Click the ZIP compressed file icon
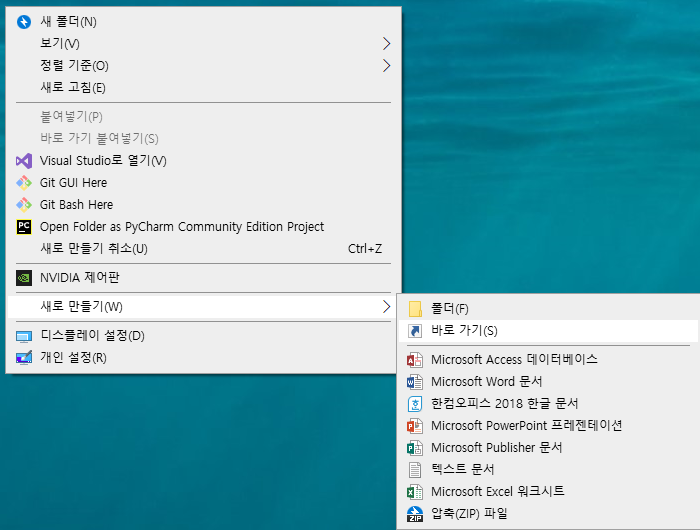This screenshot has height=530, width=700. (x=415, y=514)
